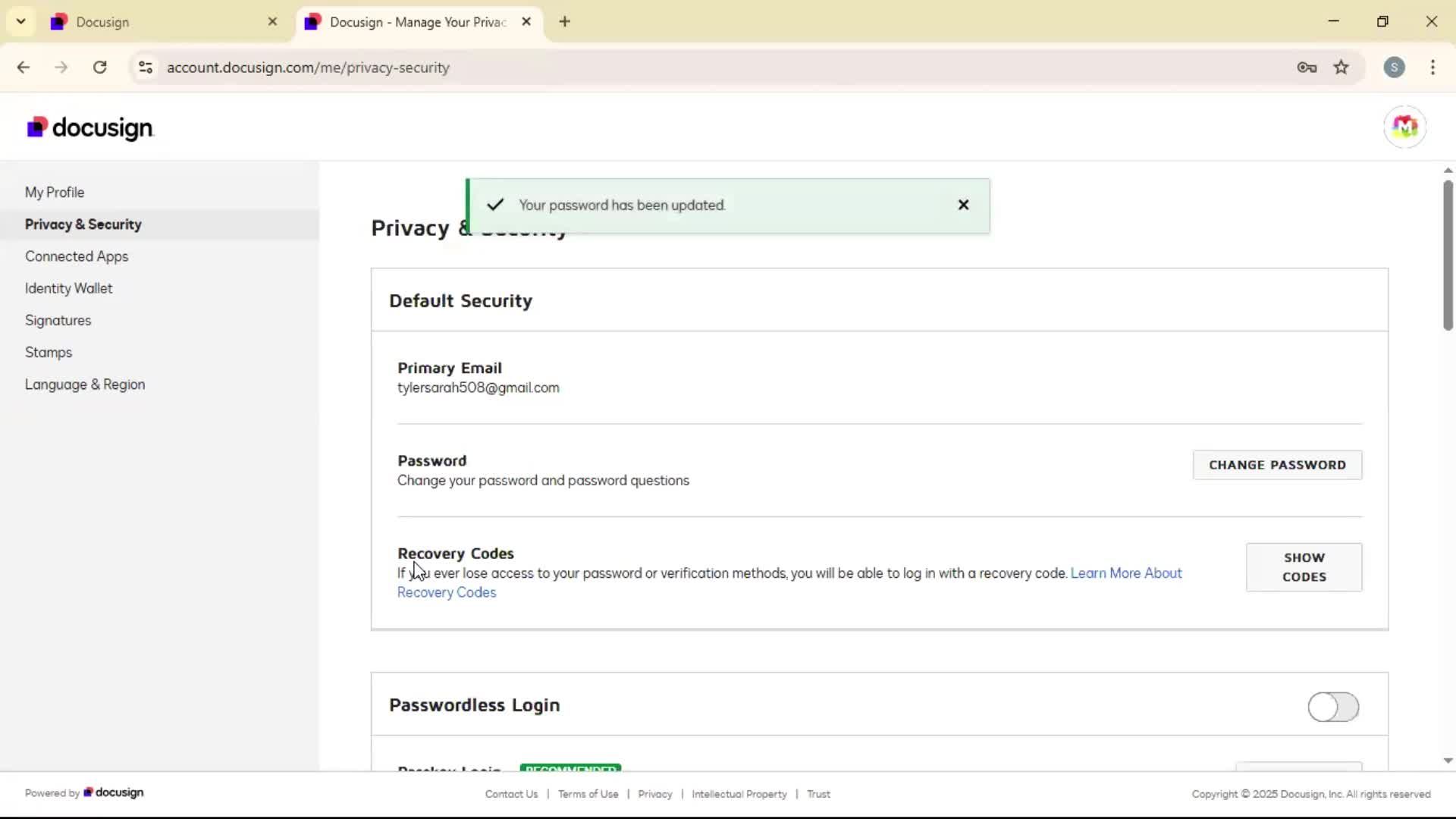The height and width of the screenshot is (819, 1456).
Task: Open Chrome profile S icon
Action: (x=1394, y=67)
